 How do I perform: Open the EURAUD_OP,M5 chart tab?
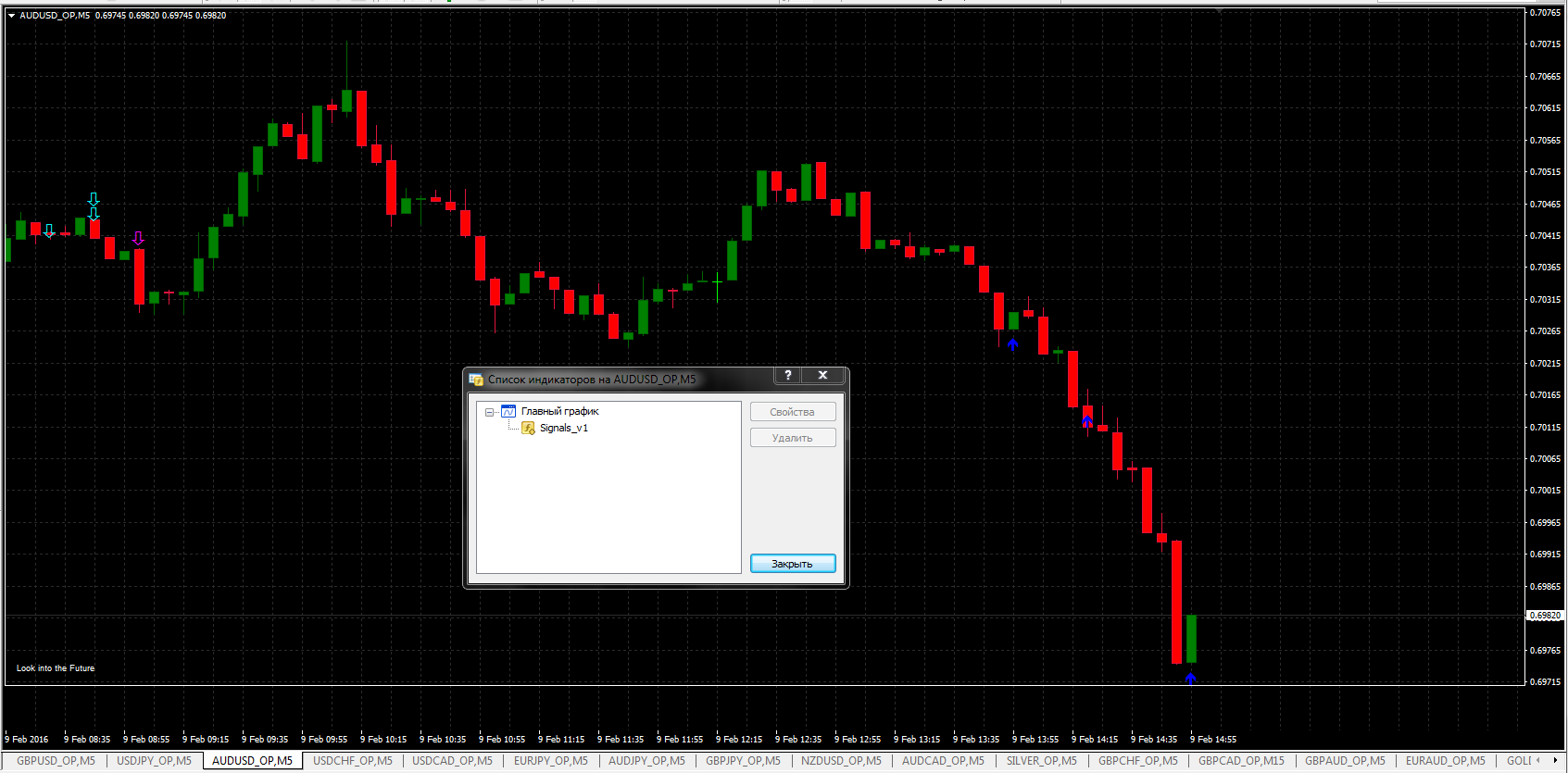1445,761
